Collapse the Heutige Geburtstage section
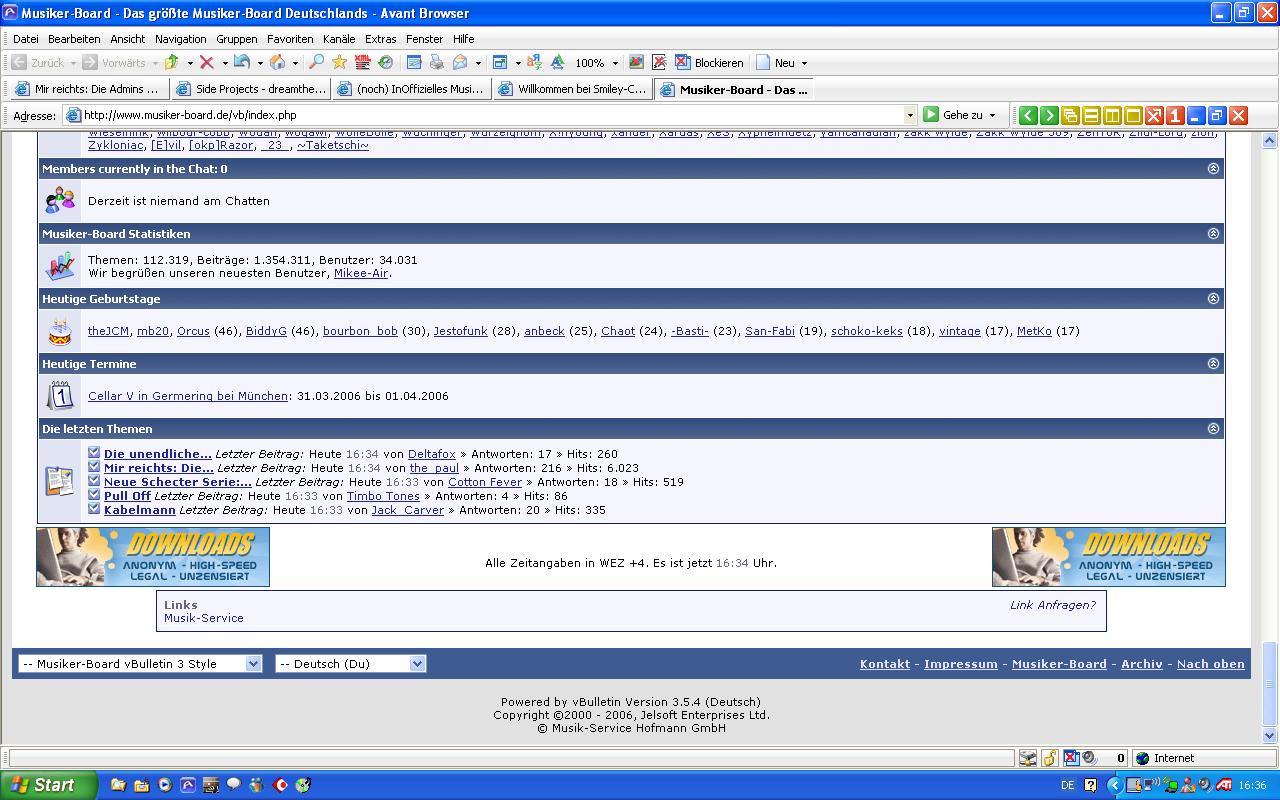 (x=1213, y=299)
